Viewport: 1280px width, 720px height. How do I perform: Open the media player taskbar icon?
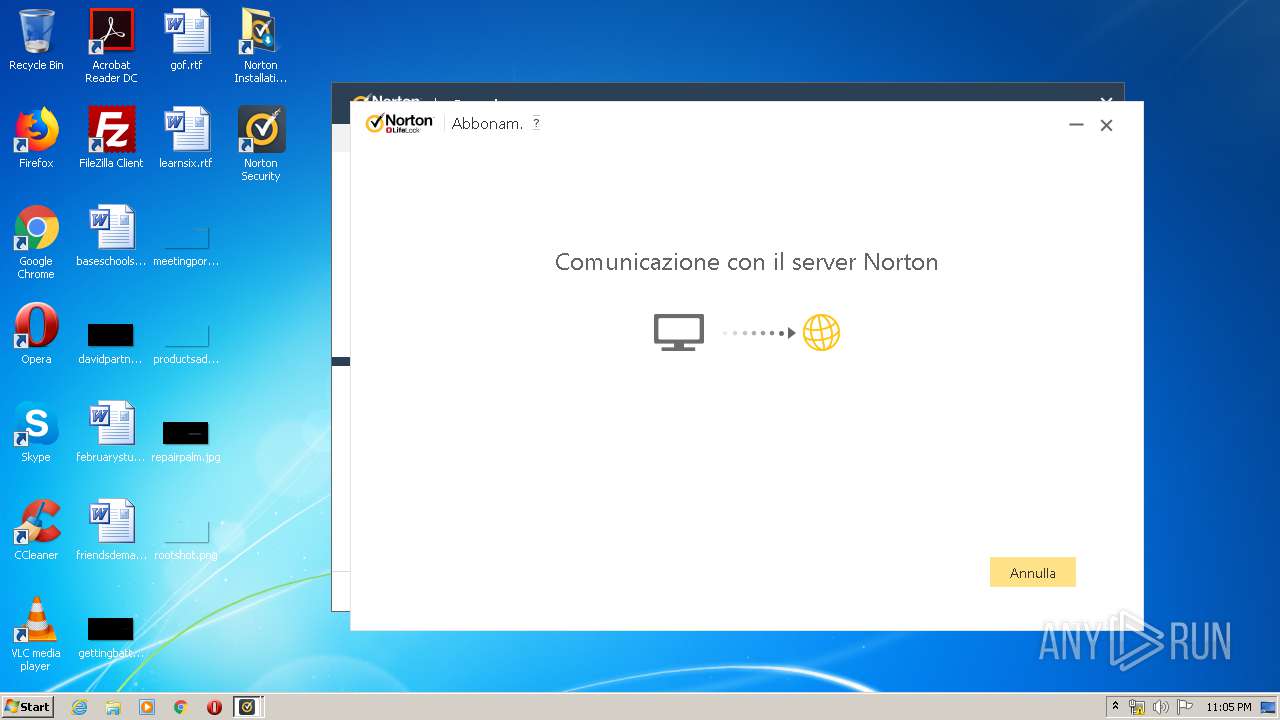[147, 707]
